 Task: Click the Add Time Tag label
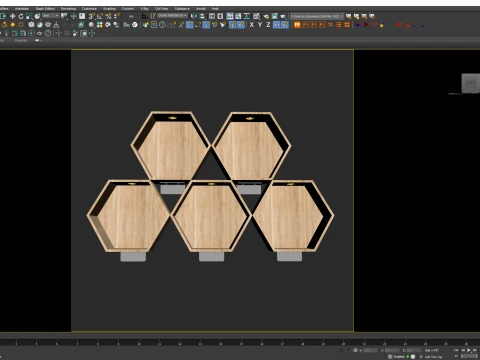[433, 357]
